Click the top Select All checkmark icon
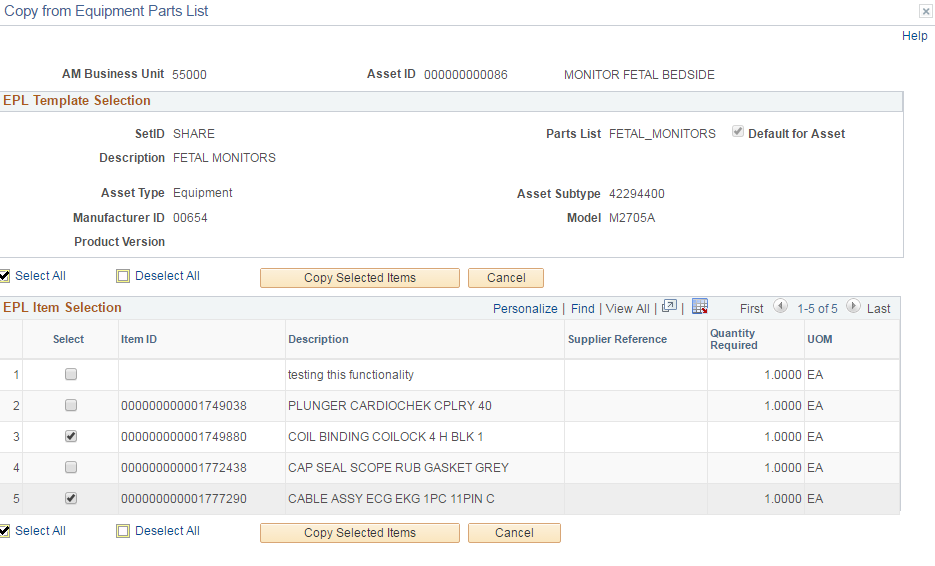Viewport: 935px width, 566px height. pyautogui.click(x=5, y=277)
